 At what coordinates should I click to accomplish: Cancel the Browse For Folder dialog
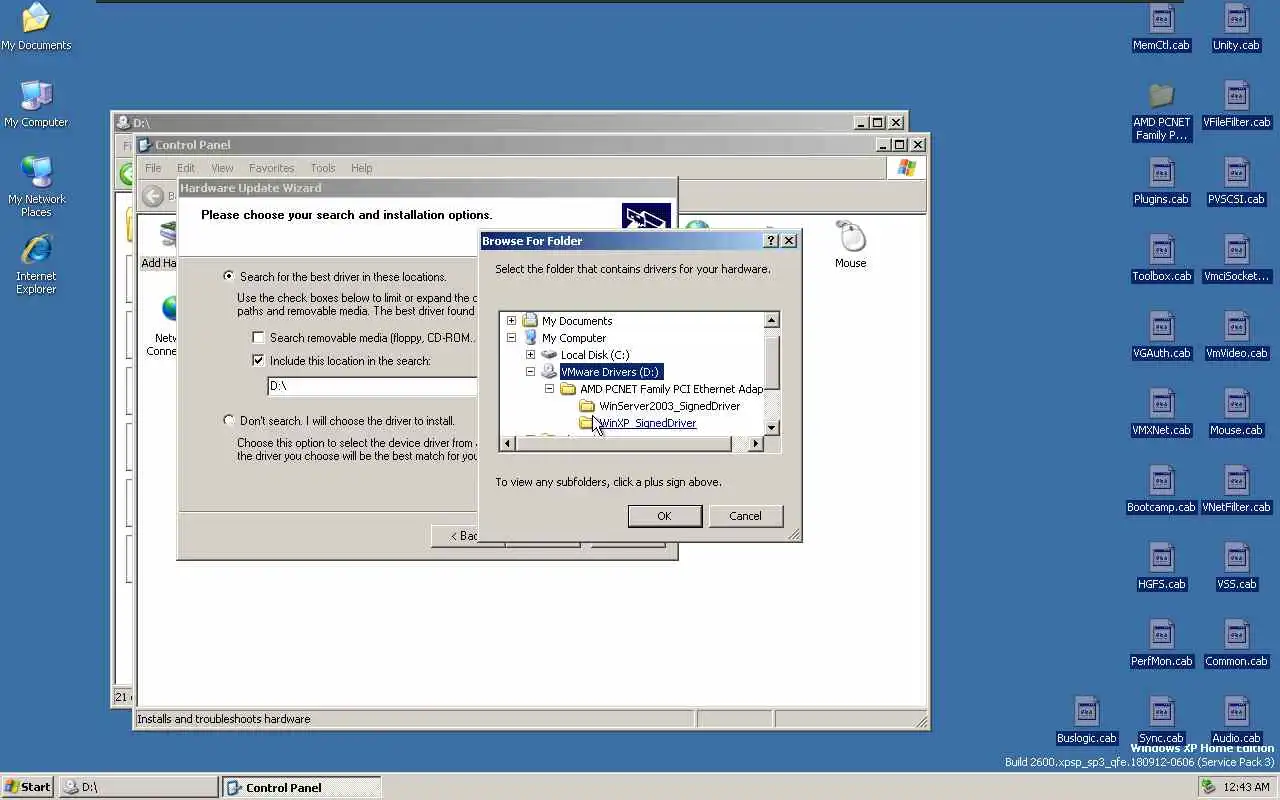pos(745,516)
